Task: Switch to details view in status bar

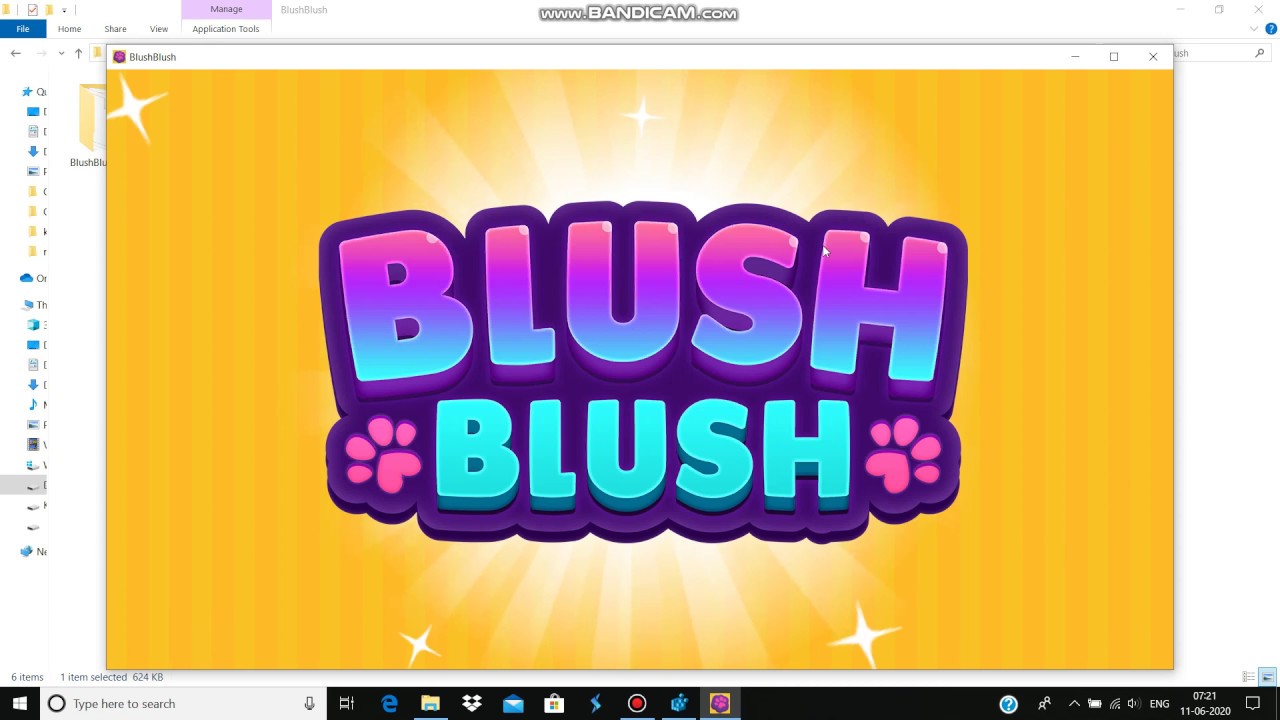Action: tap(1248, 677)
